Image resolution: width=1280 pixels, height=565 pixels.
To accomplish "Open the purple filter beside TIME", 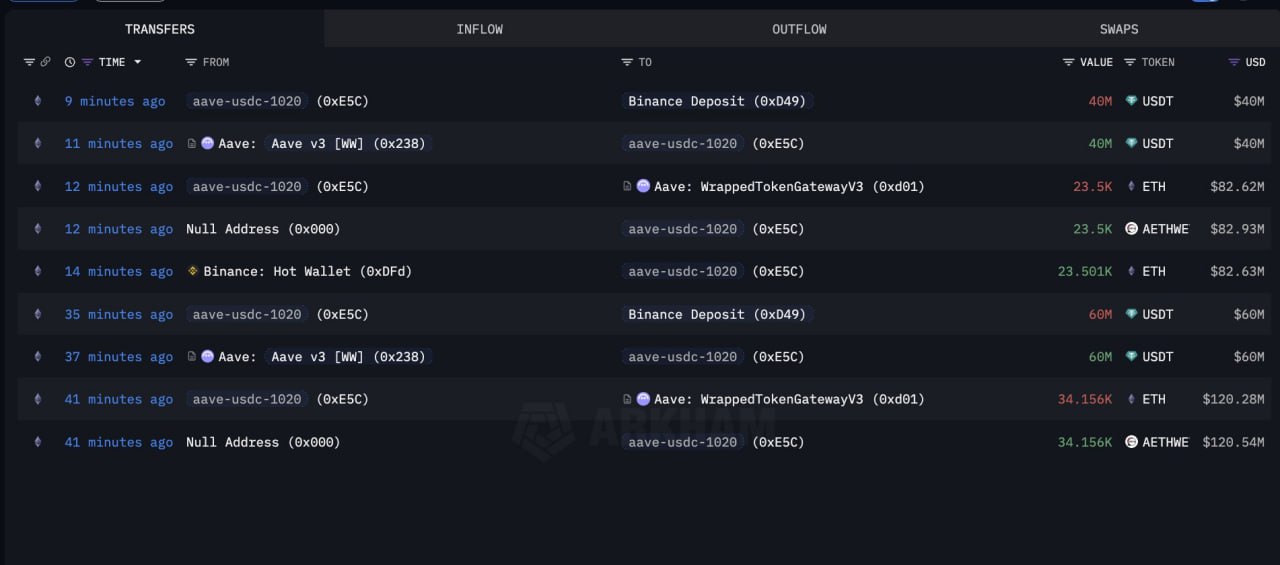I will pyautogui.click(x=88, y=62).
